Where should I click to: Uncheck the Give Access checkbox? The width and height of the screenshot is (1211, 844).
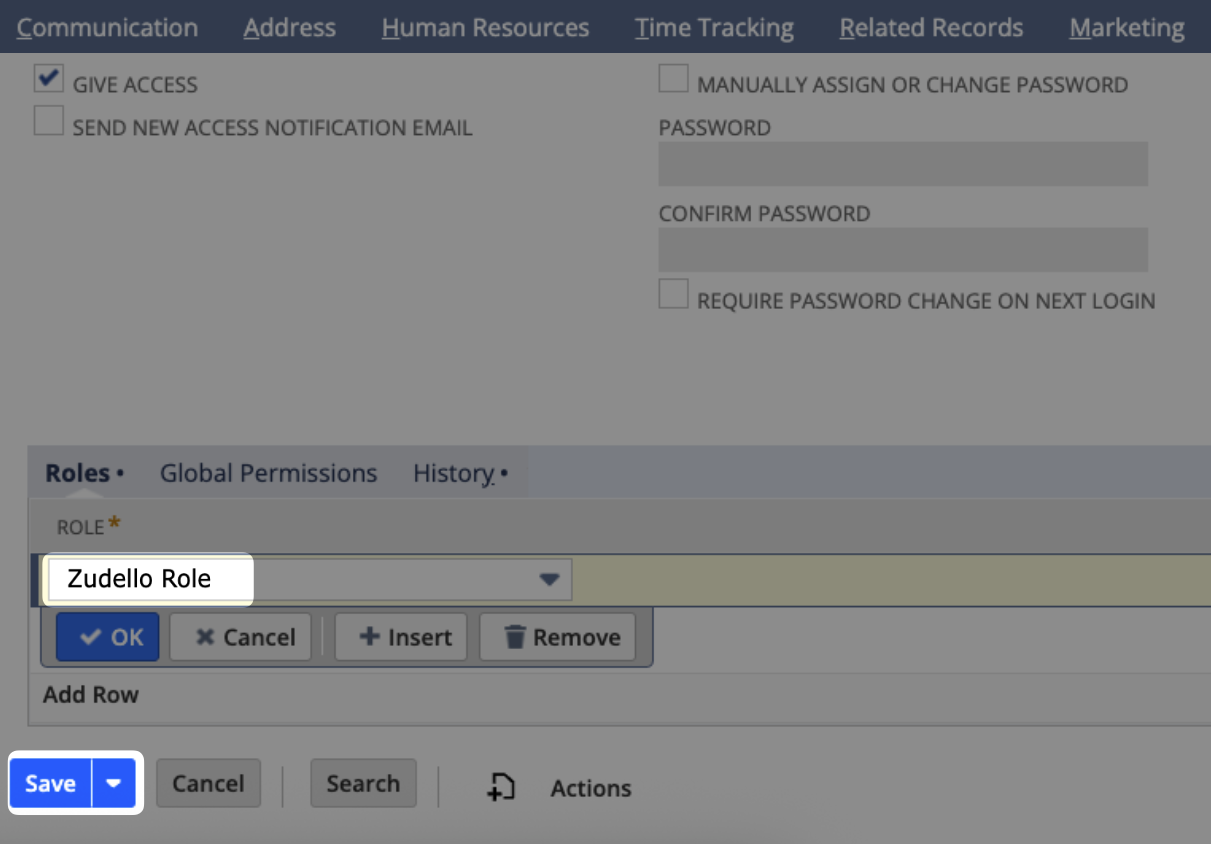49,79
